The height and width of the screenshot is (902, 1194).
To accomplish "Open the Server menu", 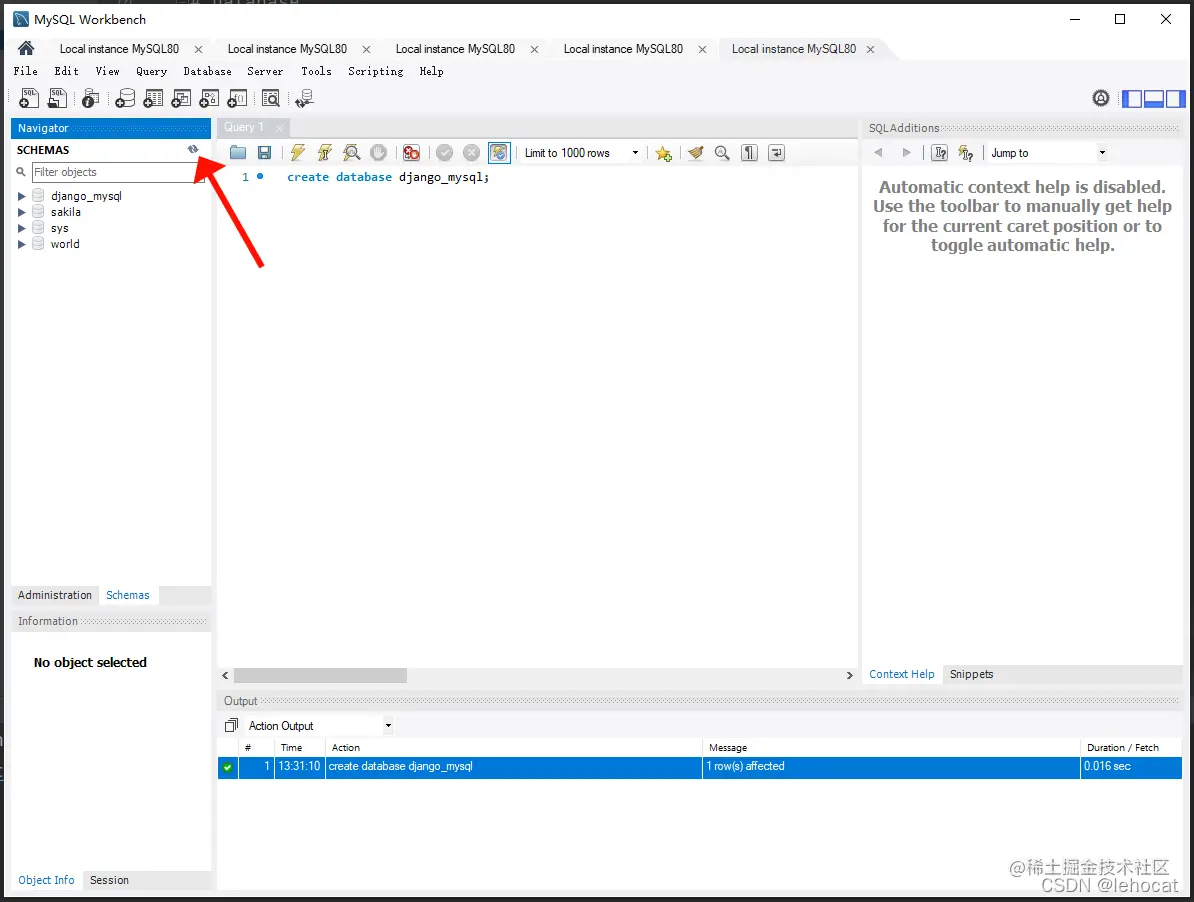I will pyautogui.click(x=265, y=72).
